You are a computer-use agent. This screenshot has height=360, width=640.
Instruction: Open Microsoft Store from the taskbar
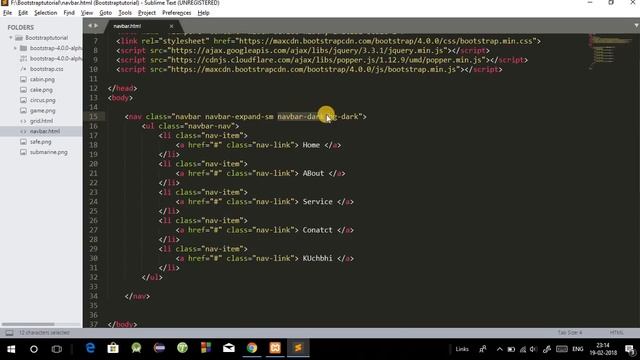click(x=113, y=348)
